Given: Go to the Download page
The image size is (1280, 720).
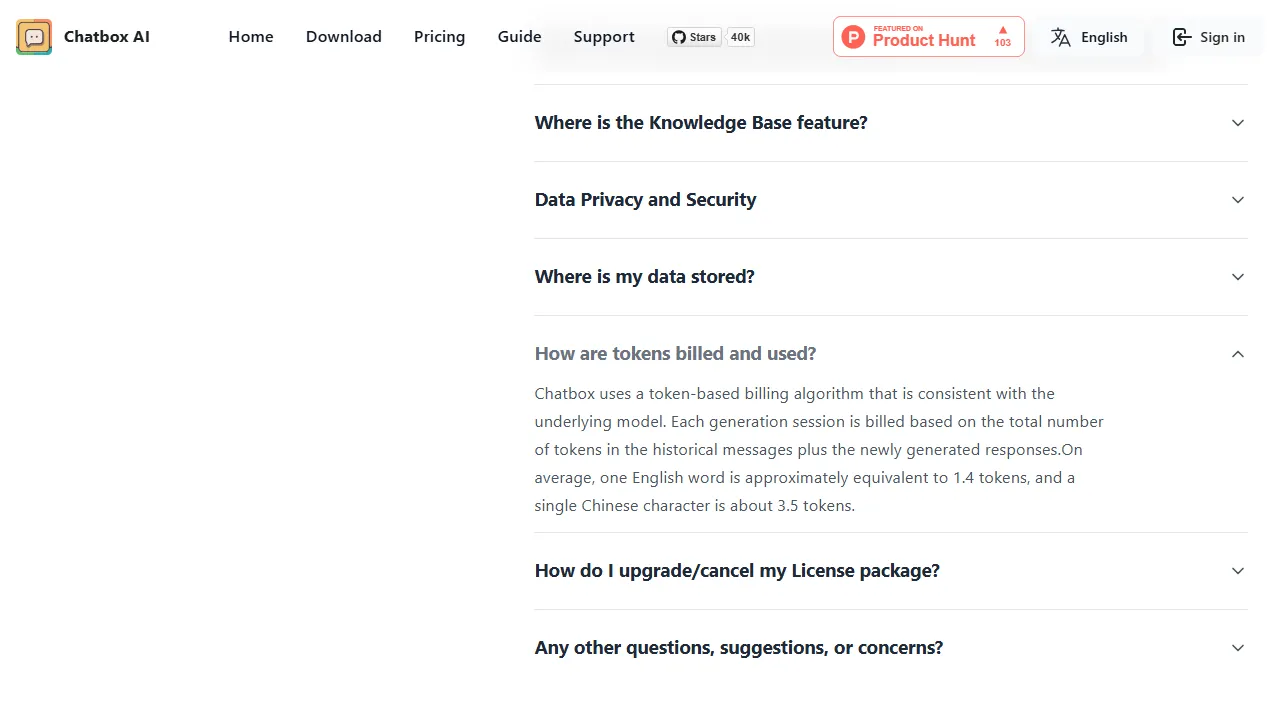Looking at the screenshot, I should click(x=344, y=37).
